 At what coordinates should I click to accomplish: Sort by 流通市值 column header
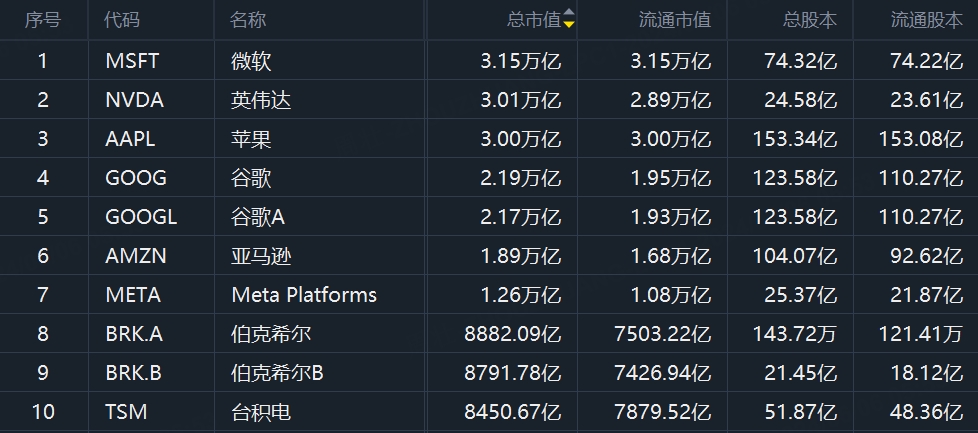click(675, 21)
